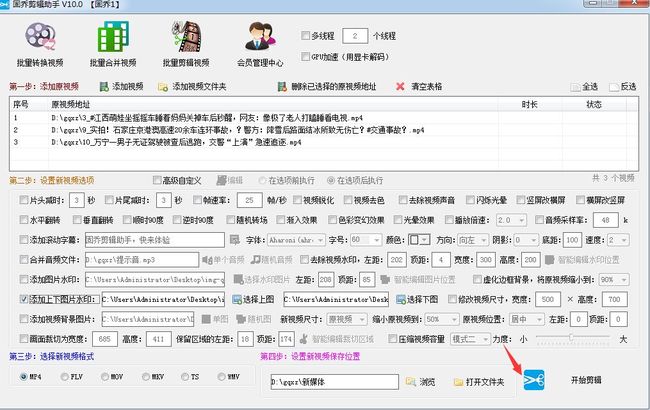
Task: Select video row 2 石家庄京港澳高速
Action: click(x=323, y=130)
